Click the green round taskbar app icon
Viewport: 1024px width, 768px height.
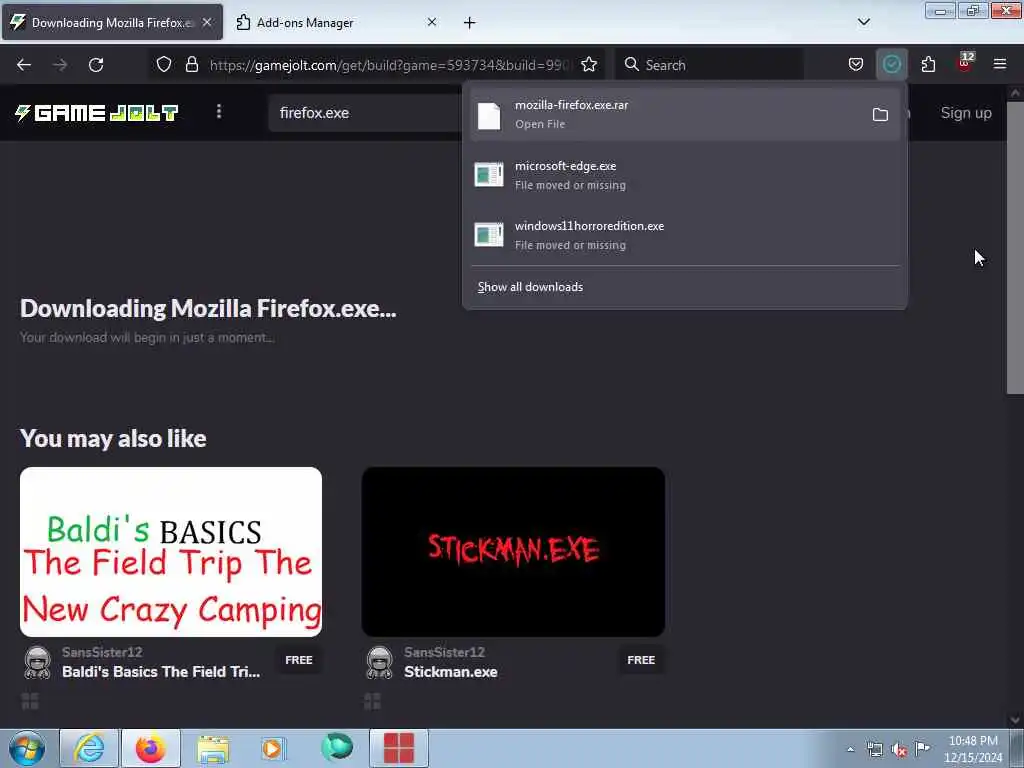tap(337, 747)
